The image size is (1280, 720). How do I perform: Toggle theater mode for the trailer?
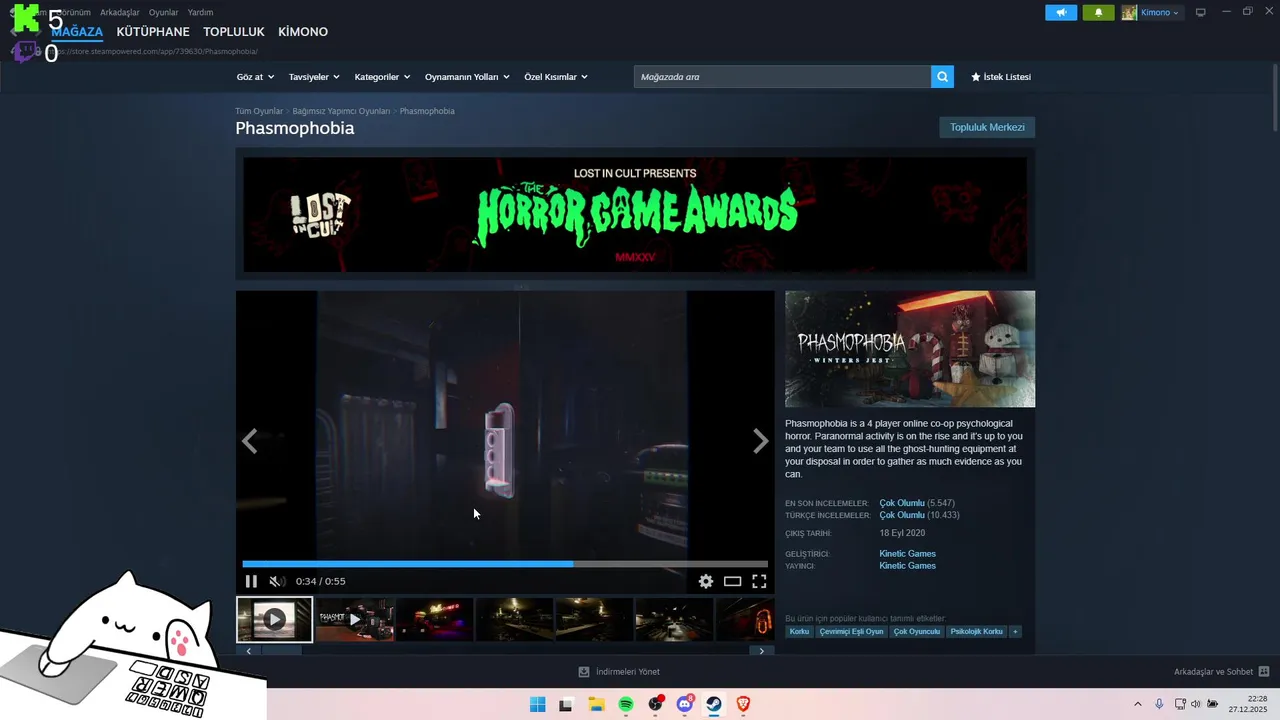(x=733, y=581)
